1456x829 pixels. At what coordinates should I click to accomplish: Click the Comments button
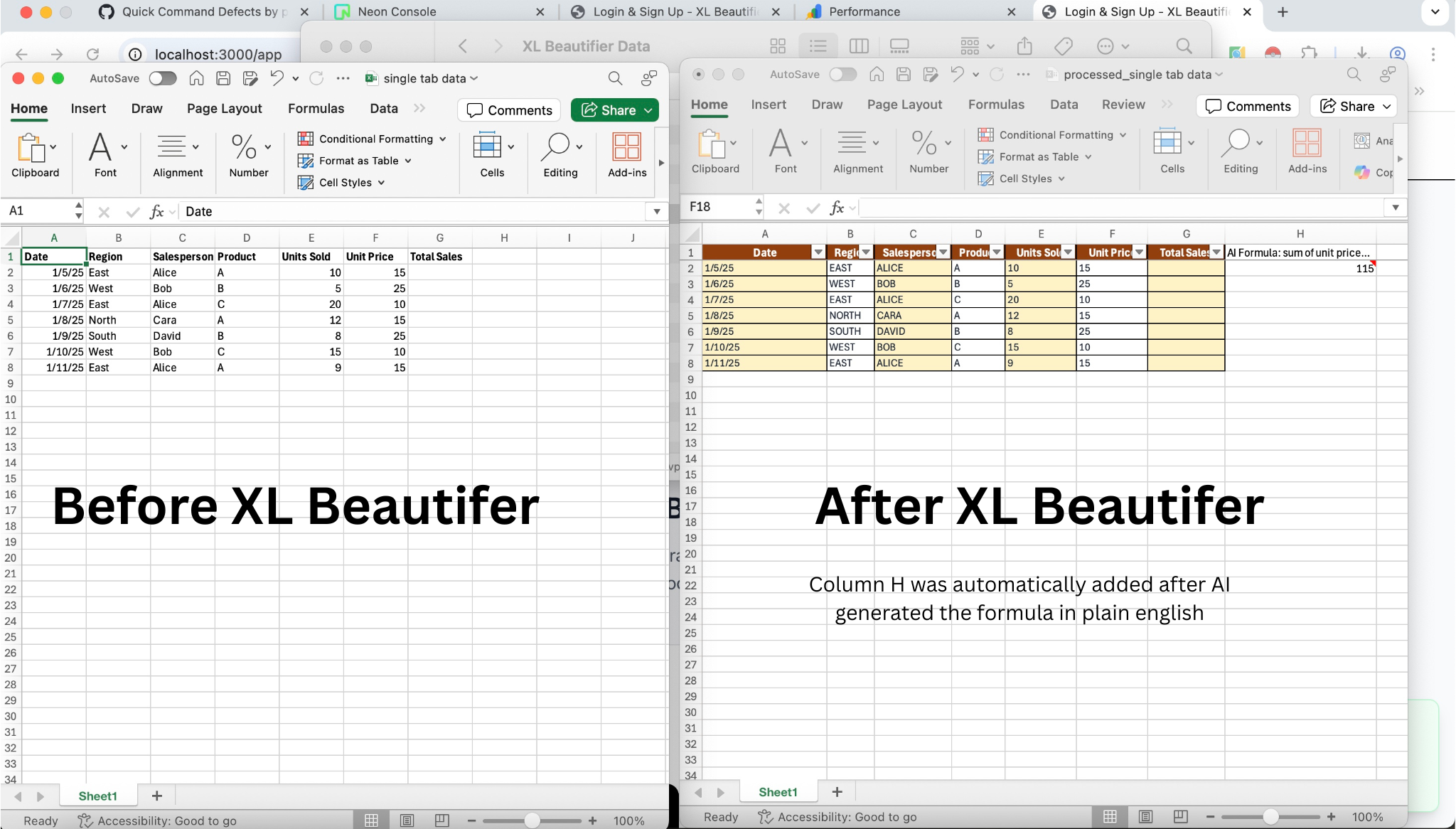[509, 110]
